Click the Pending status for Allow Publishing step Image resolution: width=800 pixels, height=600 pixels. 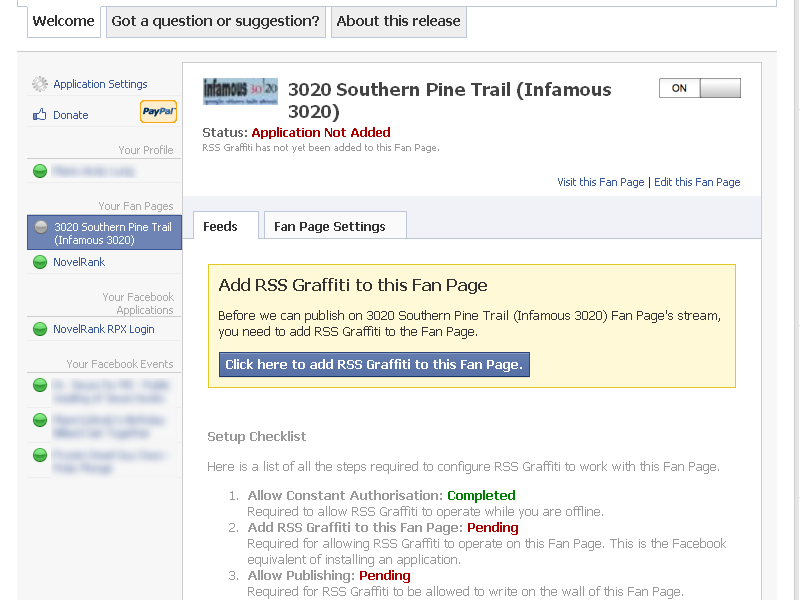(384, 576)
